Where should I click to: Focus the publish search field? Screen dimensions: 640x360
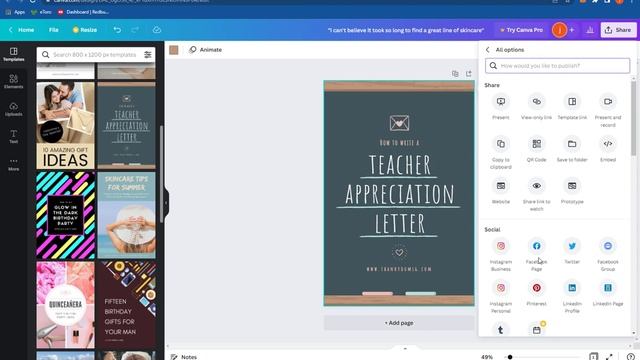557,66
